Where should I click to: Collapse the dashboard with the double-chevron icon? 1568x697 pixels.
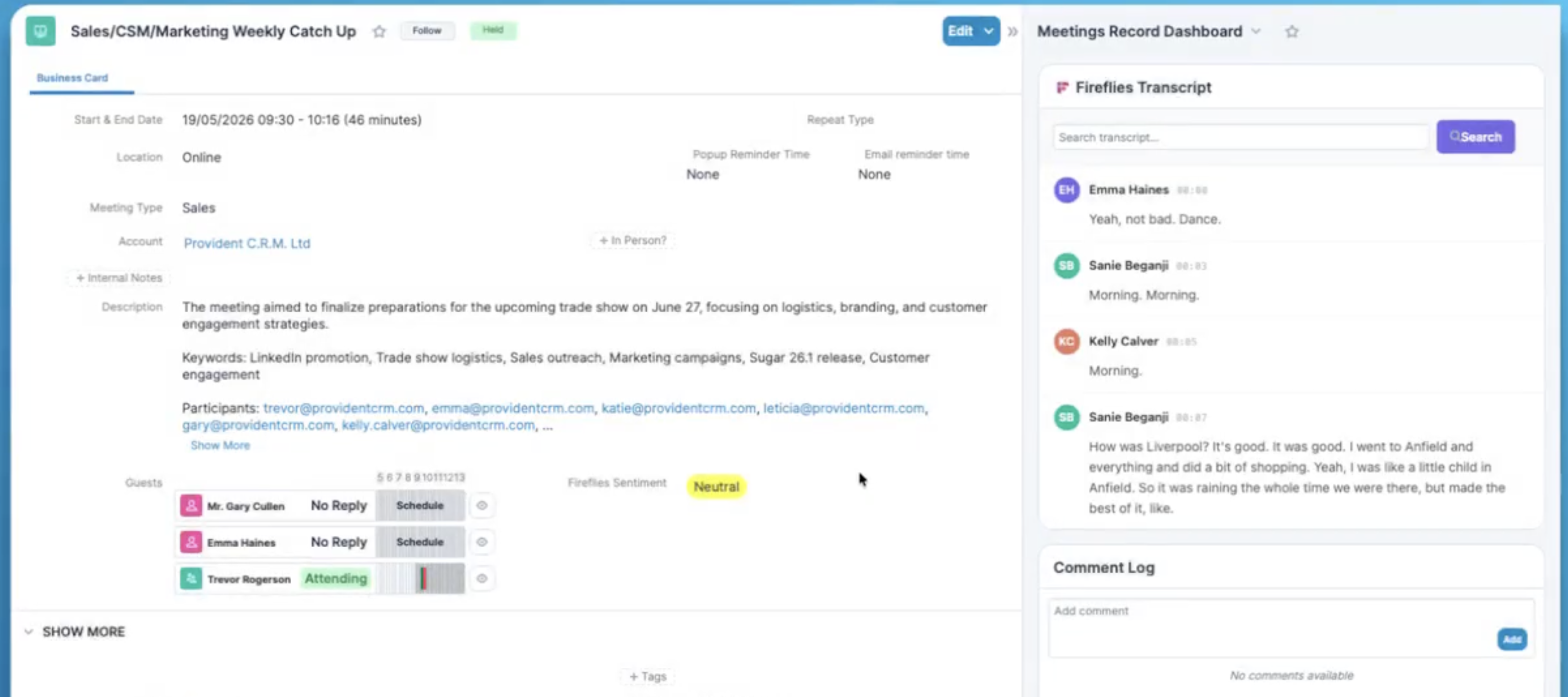(x=1012, y=31)
